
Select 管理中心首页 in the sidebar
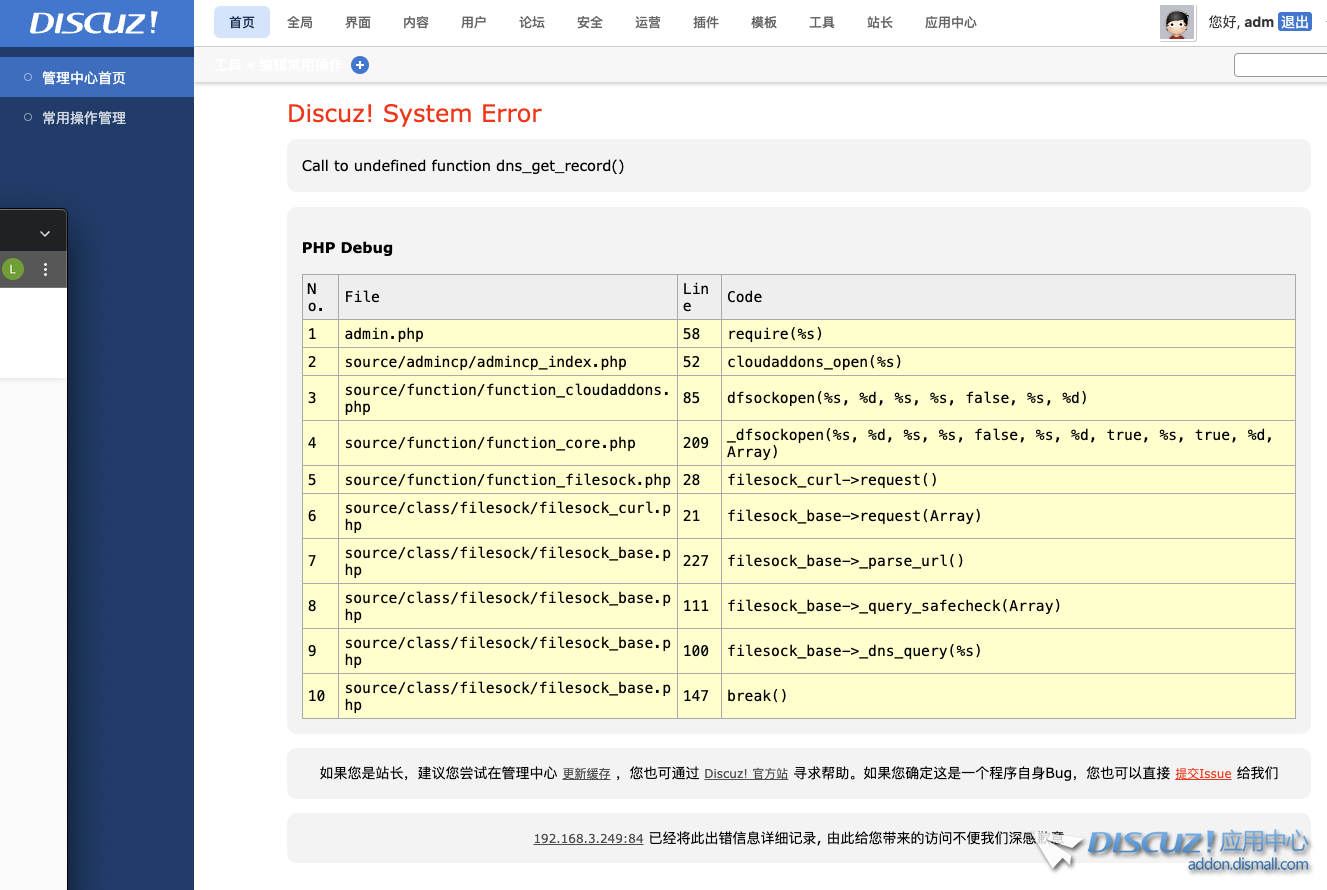coord(84,78)
